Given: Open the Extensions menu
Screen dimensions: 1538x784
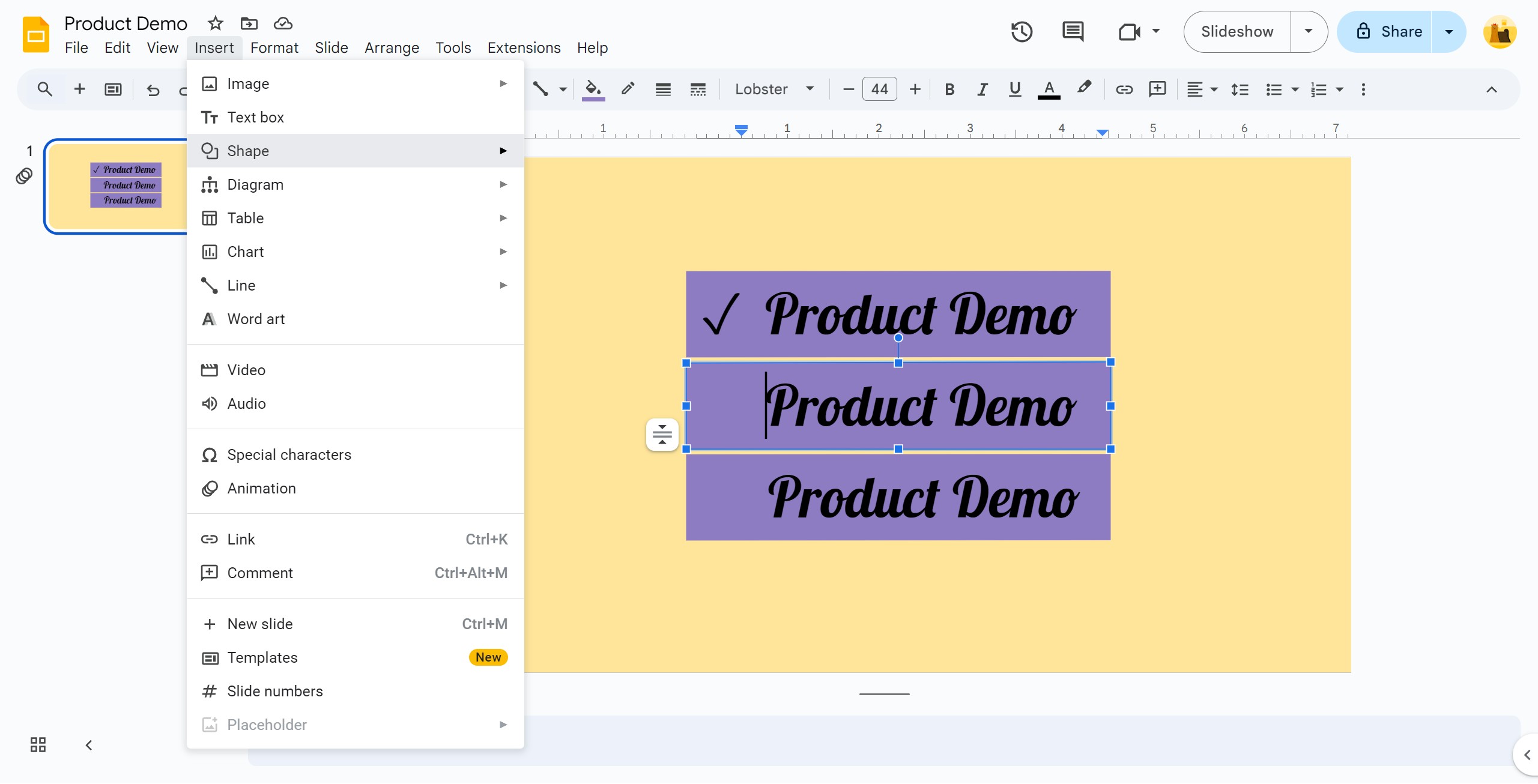Looking at the screenshot, I should [x=524, y=47].
